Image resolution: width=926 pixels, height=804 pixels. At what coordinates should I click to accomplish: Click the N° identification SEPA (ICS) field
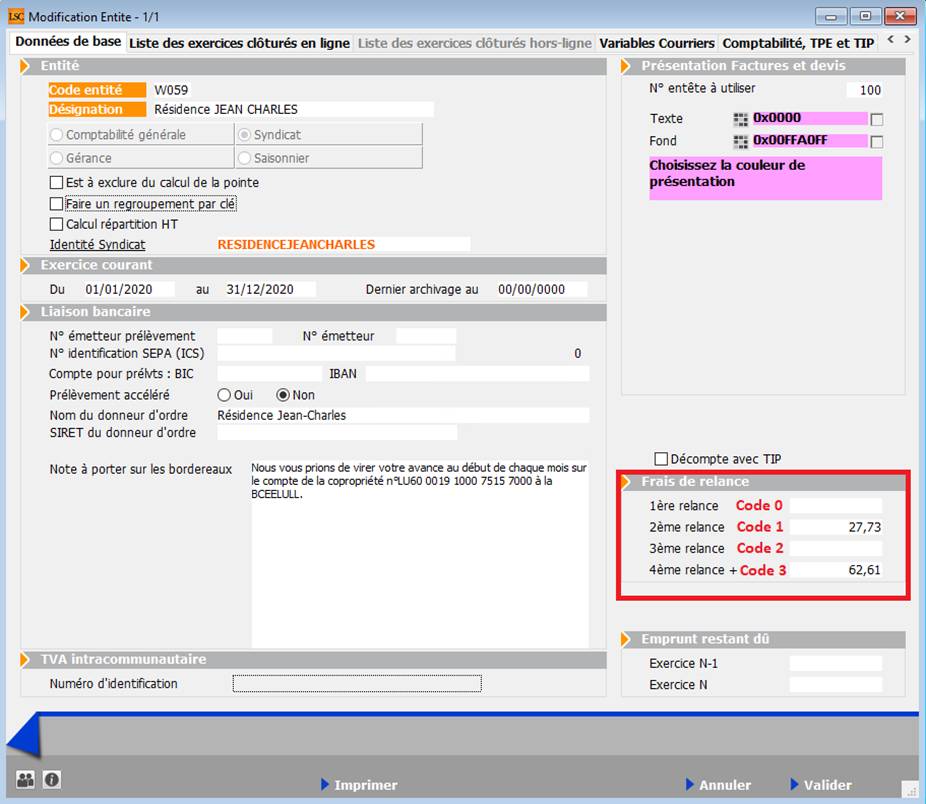coord(336,353)
